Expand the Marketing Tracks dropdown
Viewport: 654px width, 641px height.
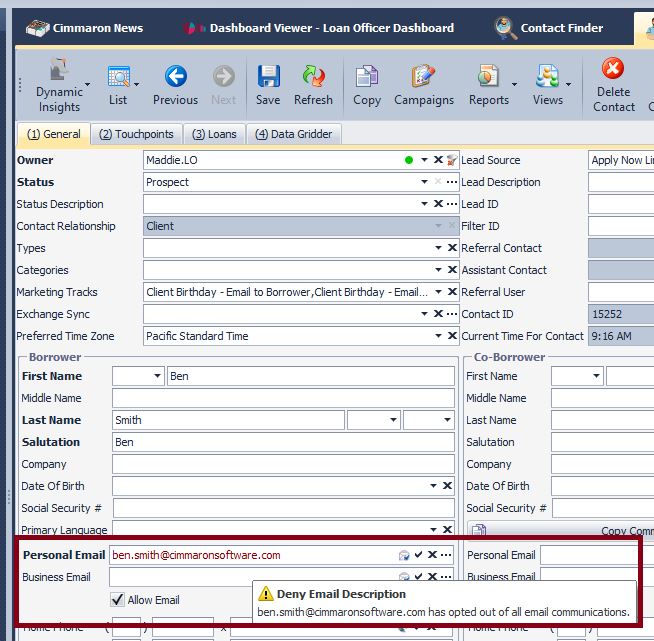pos(438,292)
